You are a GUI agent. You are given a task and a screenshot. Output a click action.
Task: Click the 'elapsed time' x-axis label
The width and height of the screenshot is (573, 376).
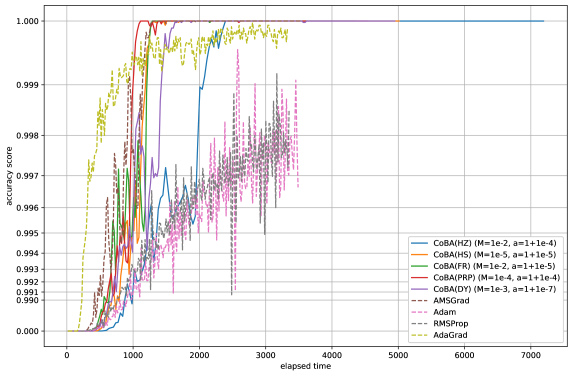pyautogui.click(x=306, y=366)
